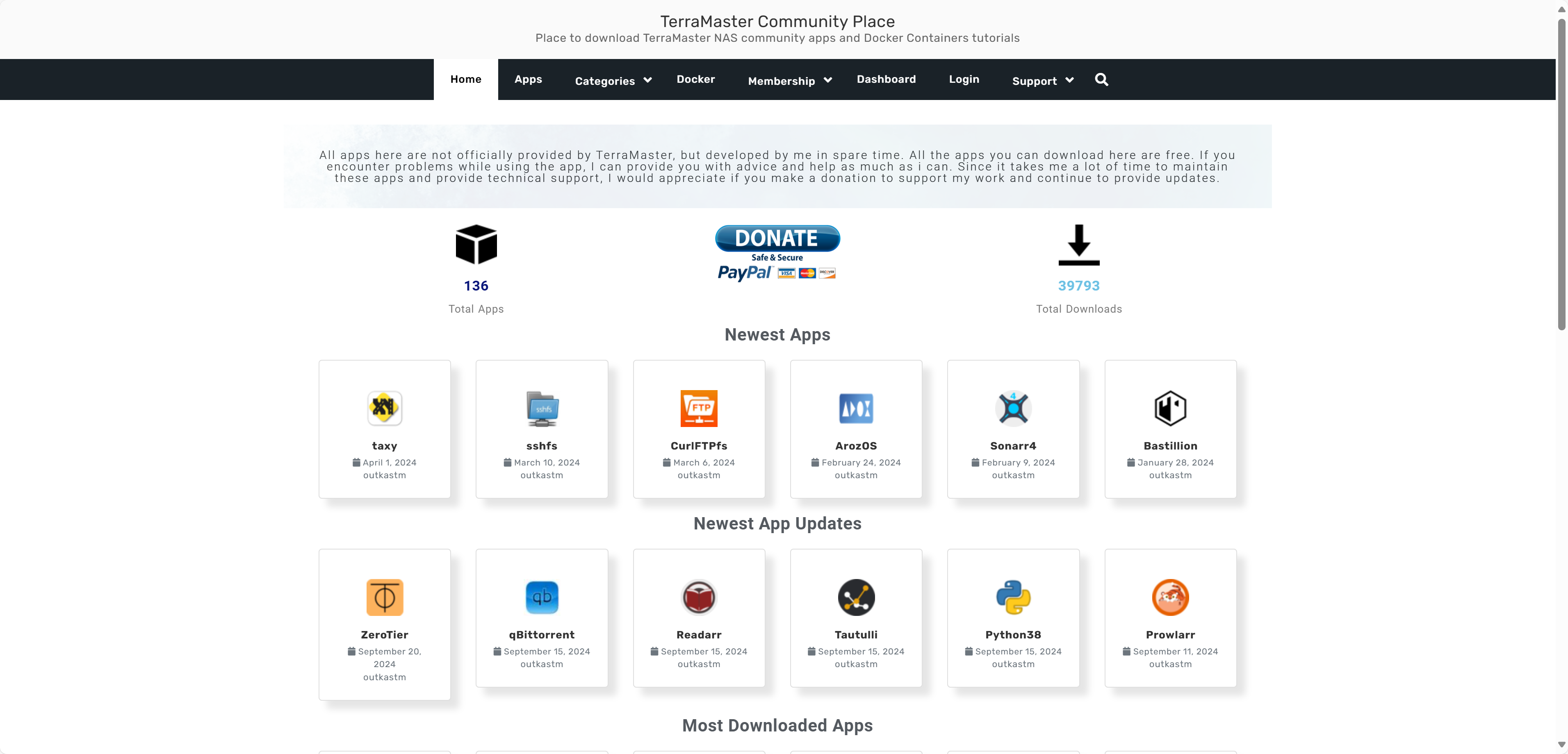Viewport: 1568px width, 754px height.
Task: Open the Python38 snake icon
Action: coord(1013,597)
